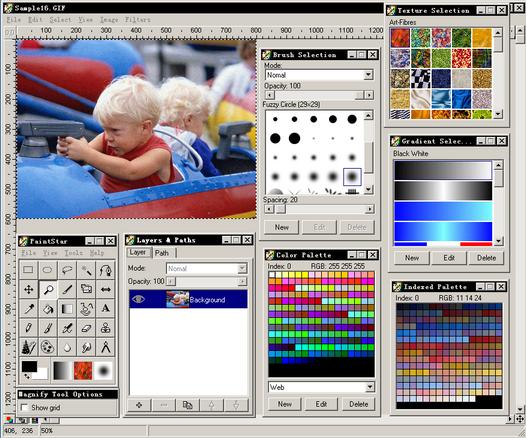This screenshot has height=438, width=526.
Task: Click the black foreground color swatch
Action: pyautogui.click(x=30, y=366)
